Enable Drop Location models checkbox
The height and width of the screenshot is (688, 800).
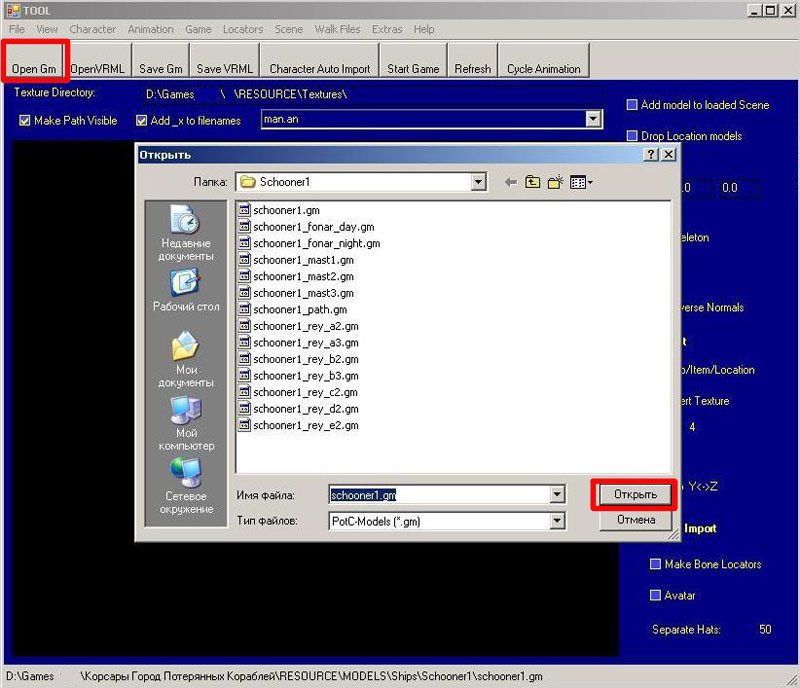632,136
